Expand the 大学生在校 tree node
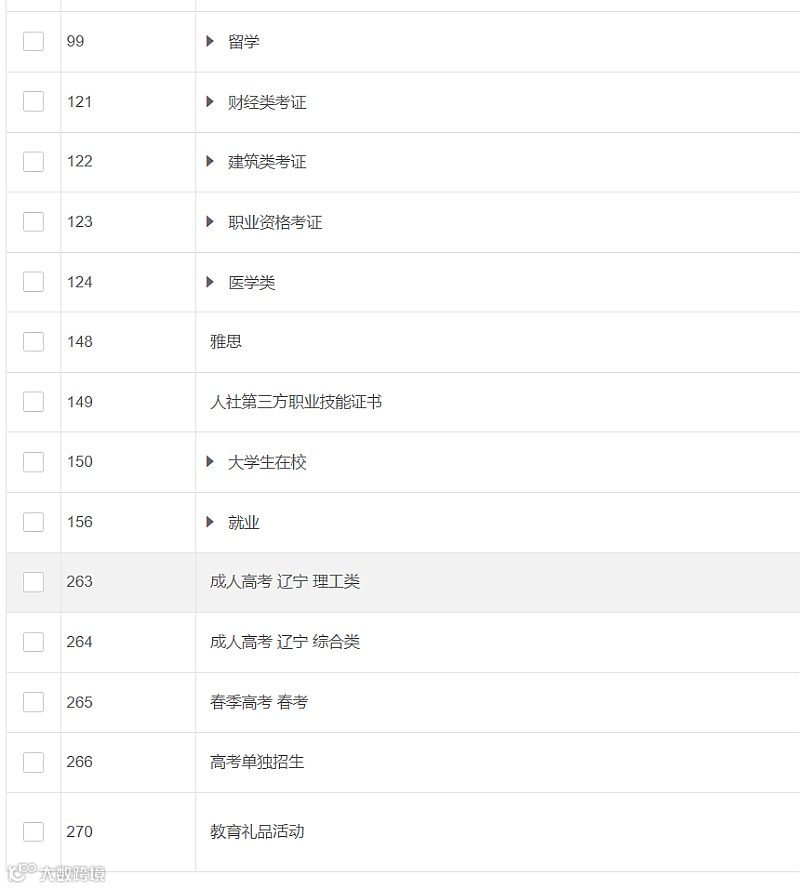The image size is (800, 889). (210, 461)
